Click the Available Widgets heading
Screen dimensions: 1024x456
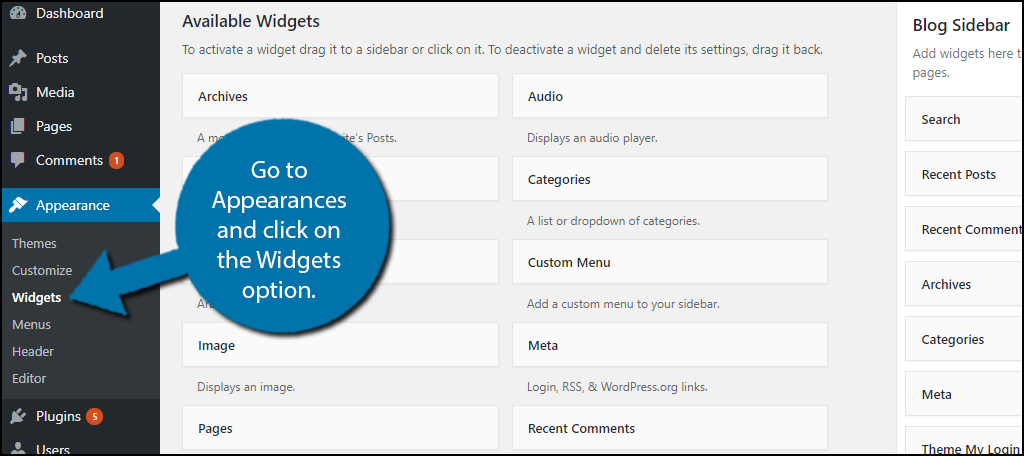(251, 21)
